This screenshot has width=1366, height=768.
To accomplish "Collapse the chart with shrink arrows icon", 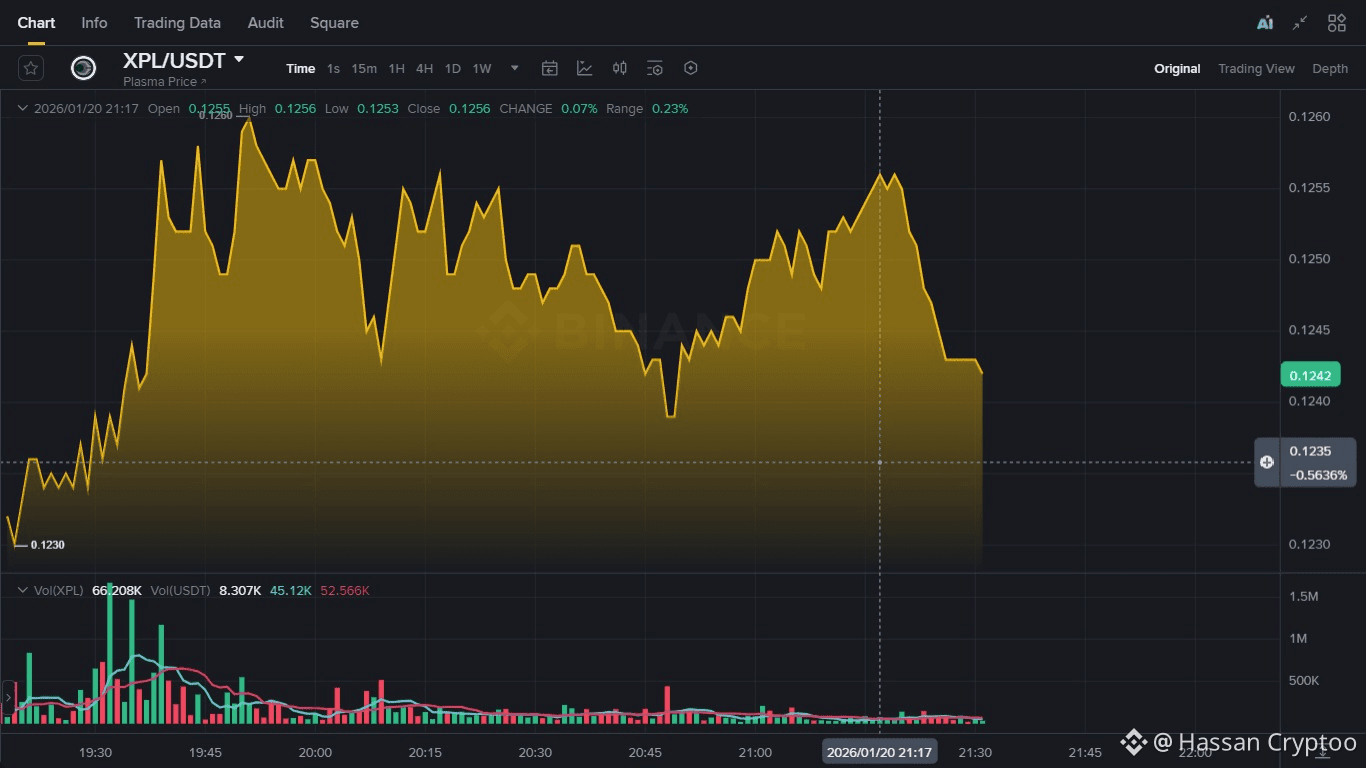I will [x=1300, y=22].
